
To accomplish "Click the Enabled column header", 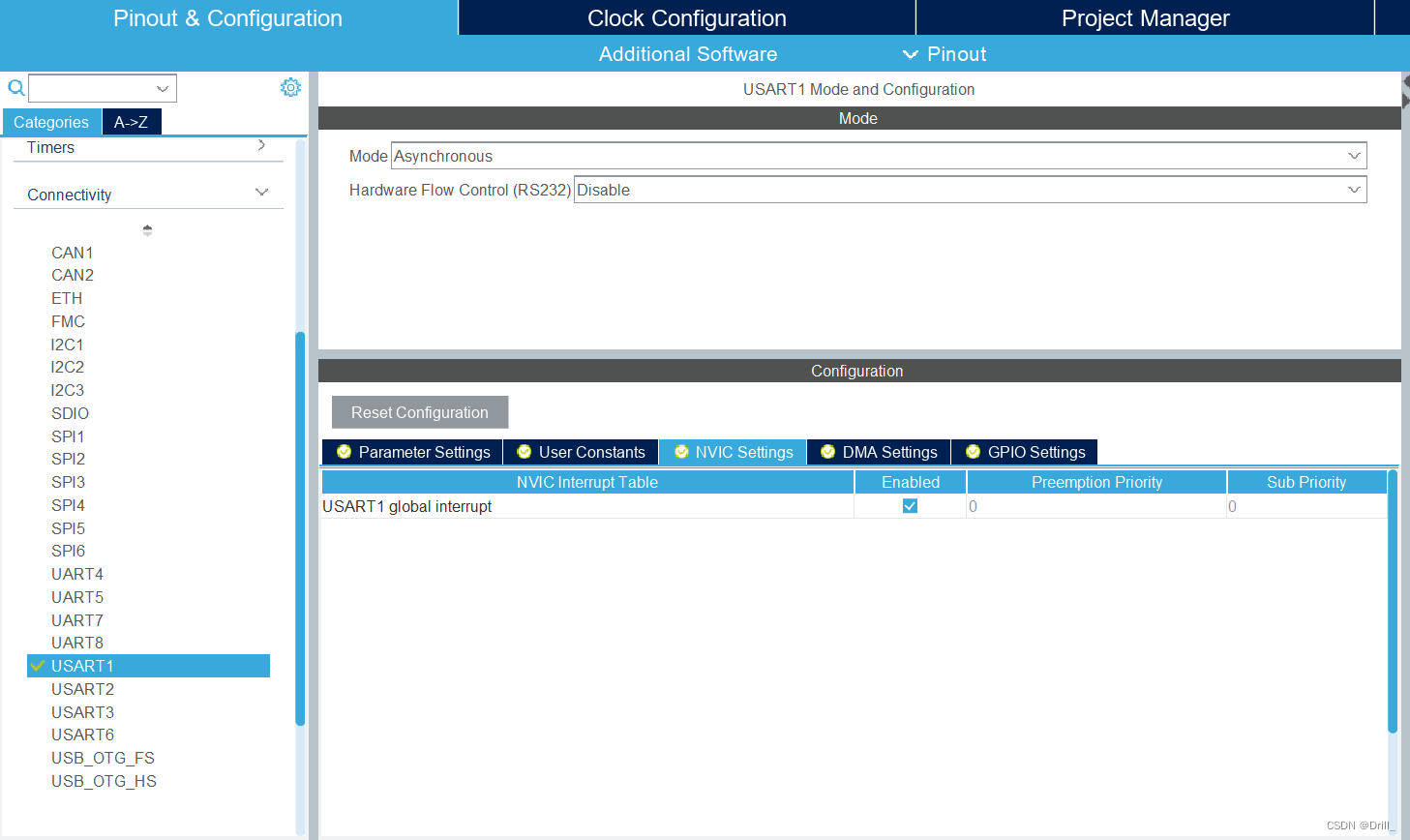I will [911, 482].
